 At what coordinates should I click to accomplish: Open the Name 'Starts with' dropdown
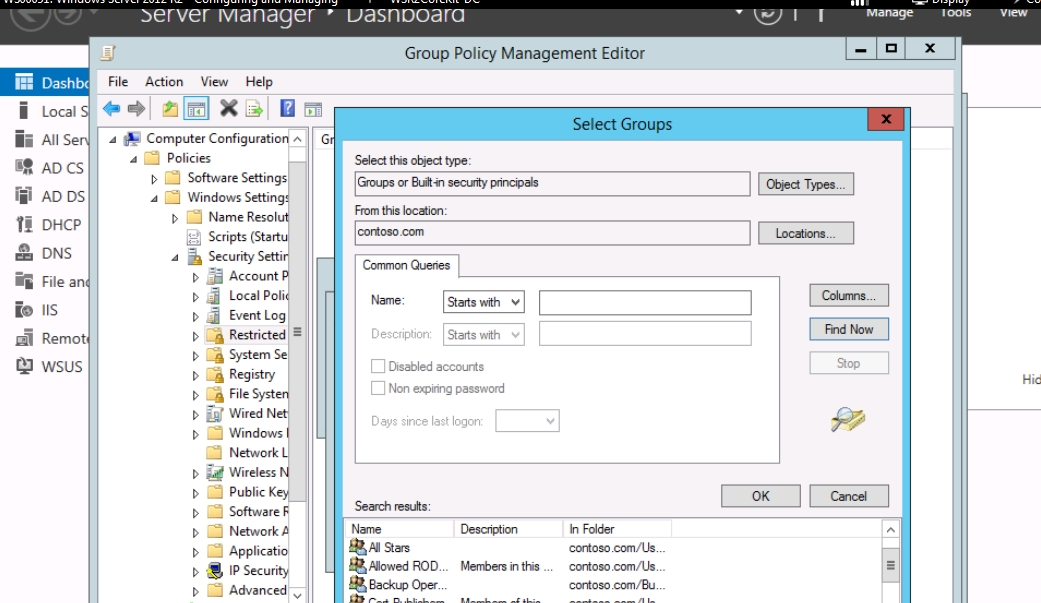click(x=484, y=302)
